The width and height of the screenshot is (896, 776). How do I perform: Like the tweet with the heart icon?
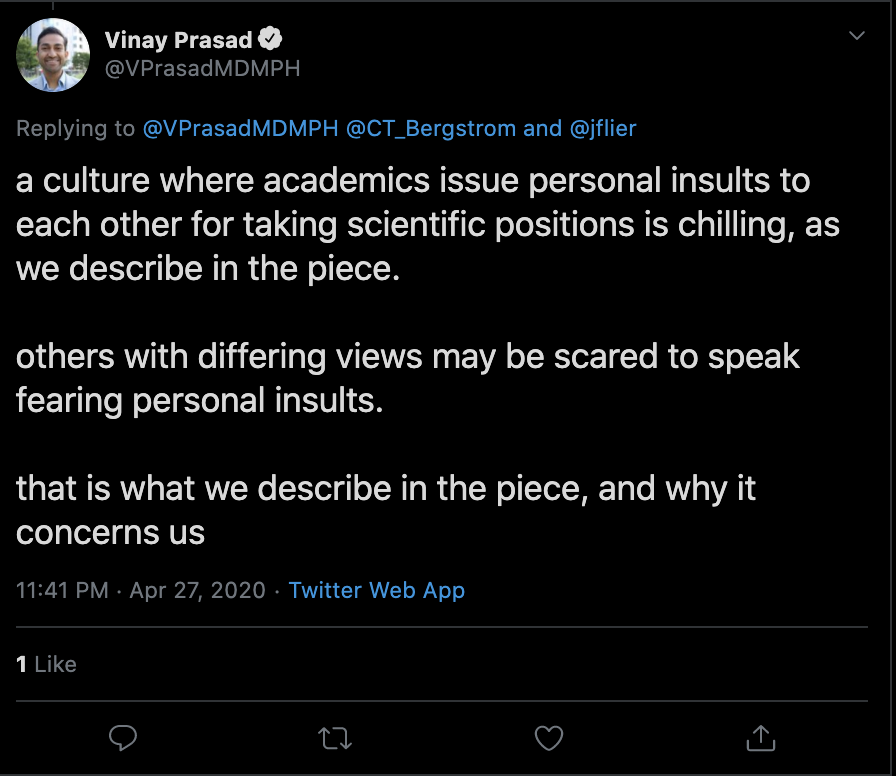548,738
